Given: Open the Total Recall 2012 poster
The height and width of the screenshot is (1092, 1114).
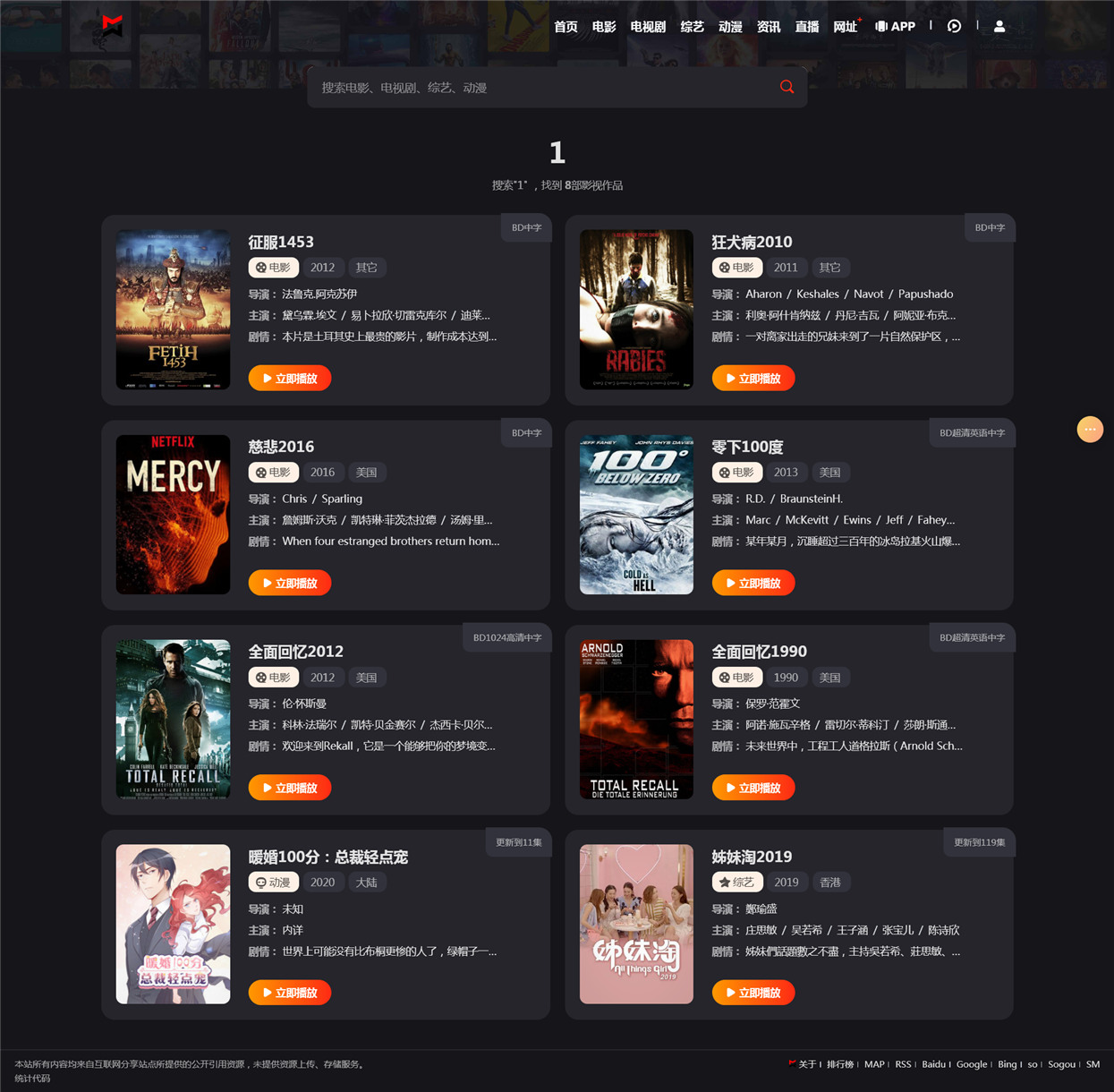Looking at the screenshot, I should click(173, 720).
